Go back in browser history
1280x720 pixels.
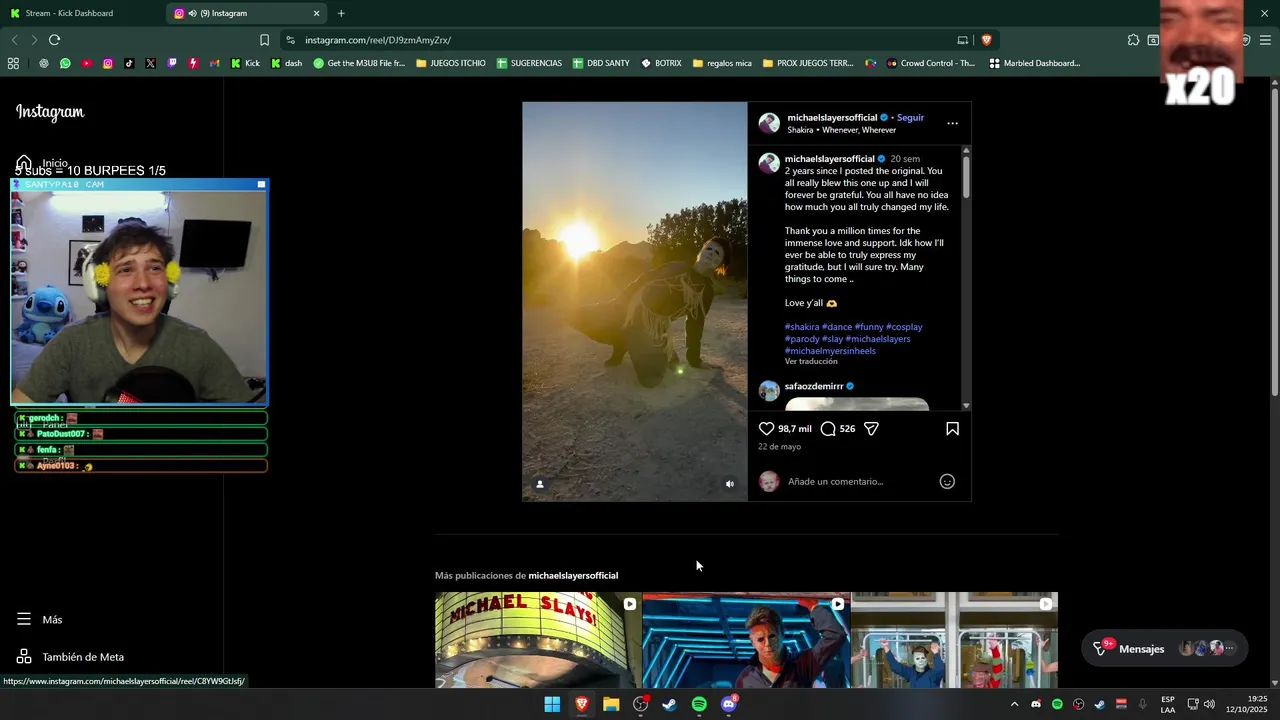(x=14, y=40)
